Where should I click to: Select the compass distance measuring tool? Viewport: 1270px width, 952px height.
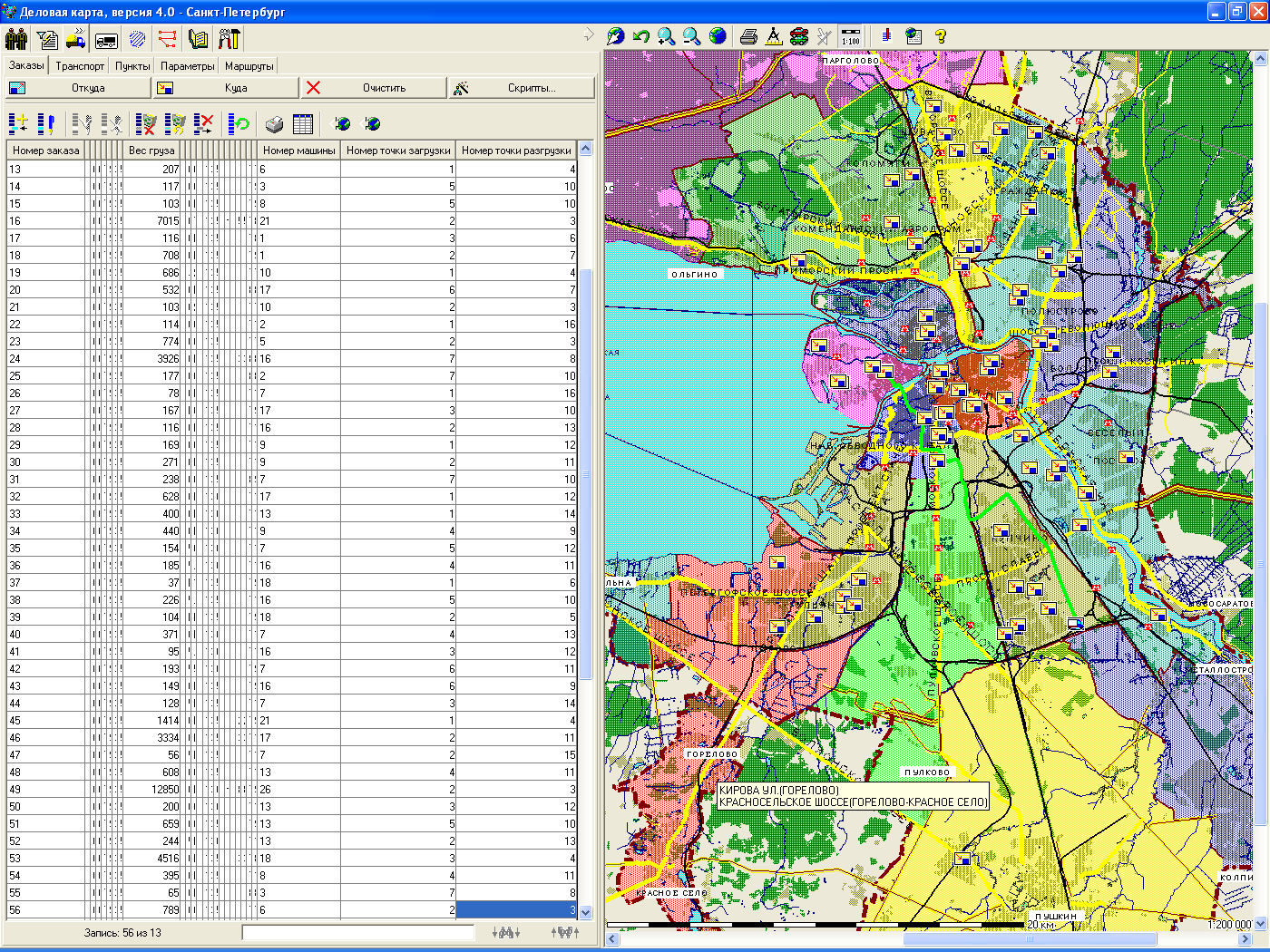click(774, 36)
